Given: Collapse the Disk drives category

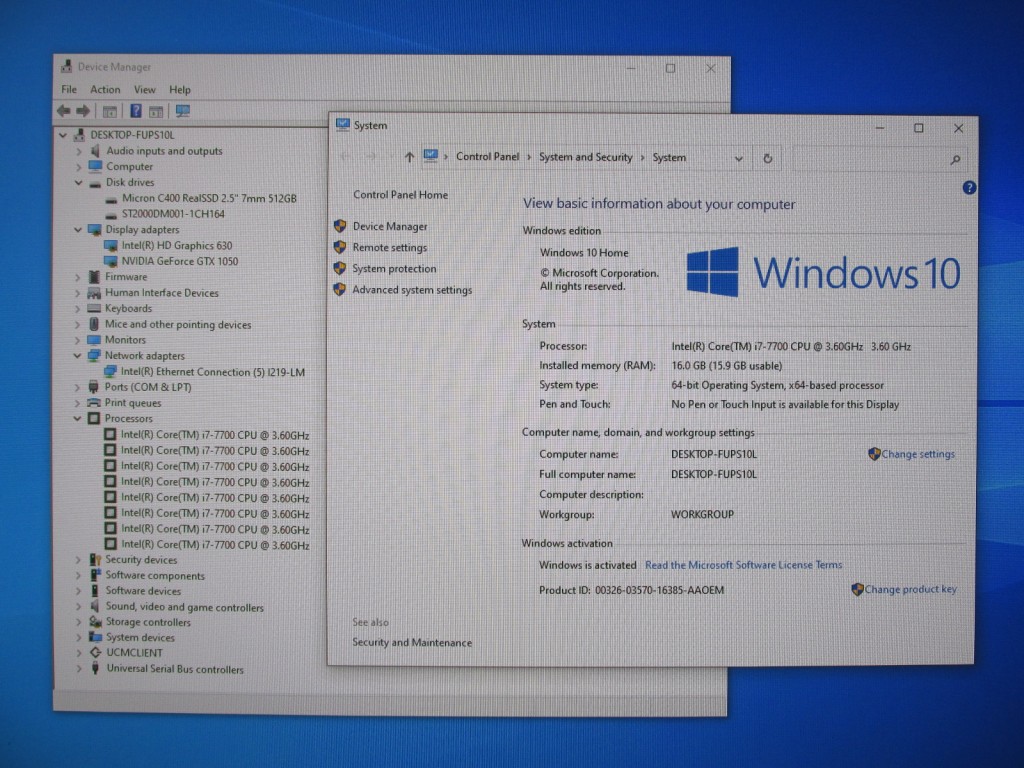Looking at the screenshot, I should tap(78, 183).
